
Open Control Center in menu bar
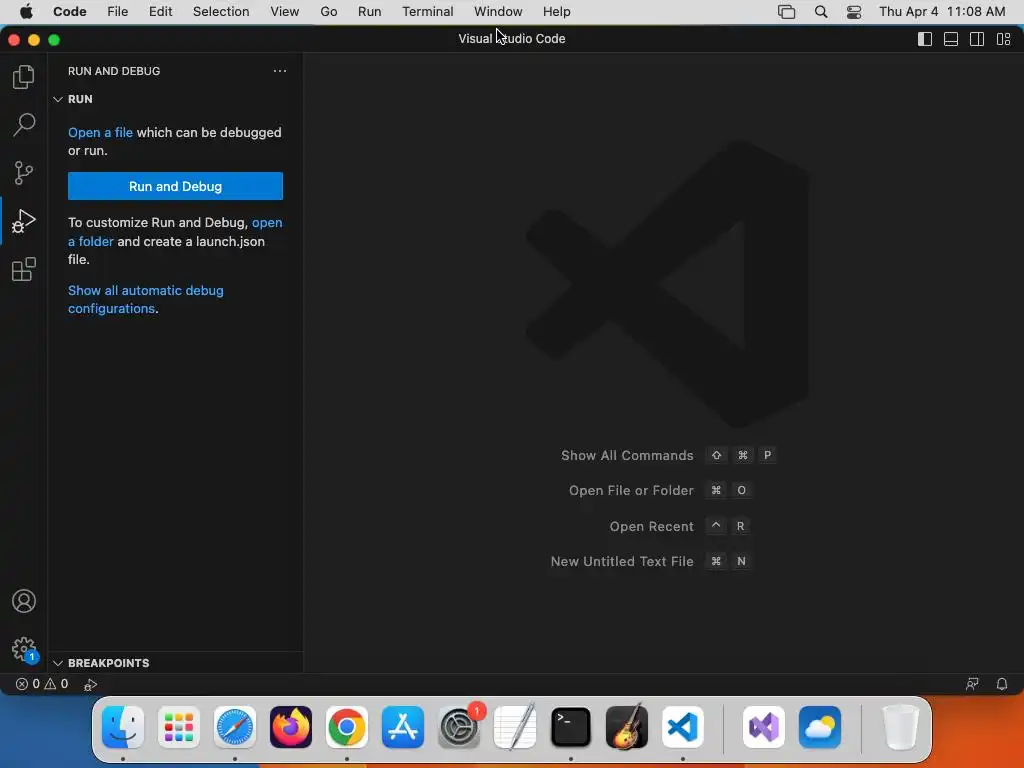[x=854, y=12]
